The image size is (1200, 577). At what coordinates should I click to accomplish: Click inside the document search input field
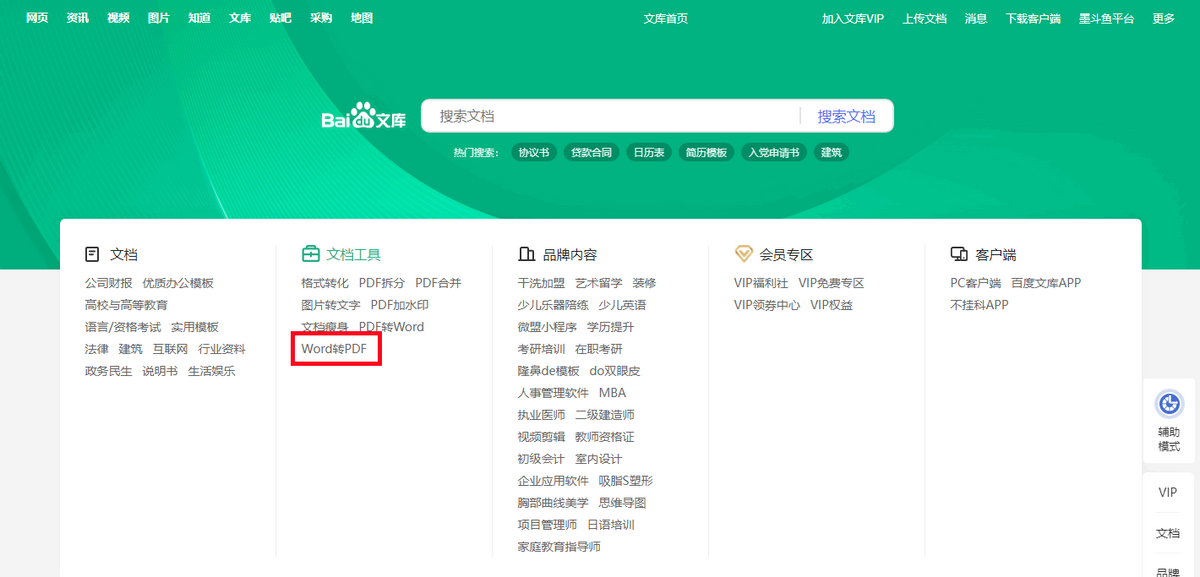[x=600, y=115]
